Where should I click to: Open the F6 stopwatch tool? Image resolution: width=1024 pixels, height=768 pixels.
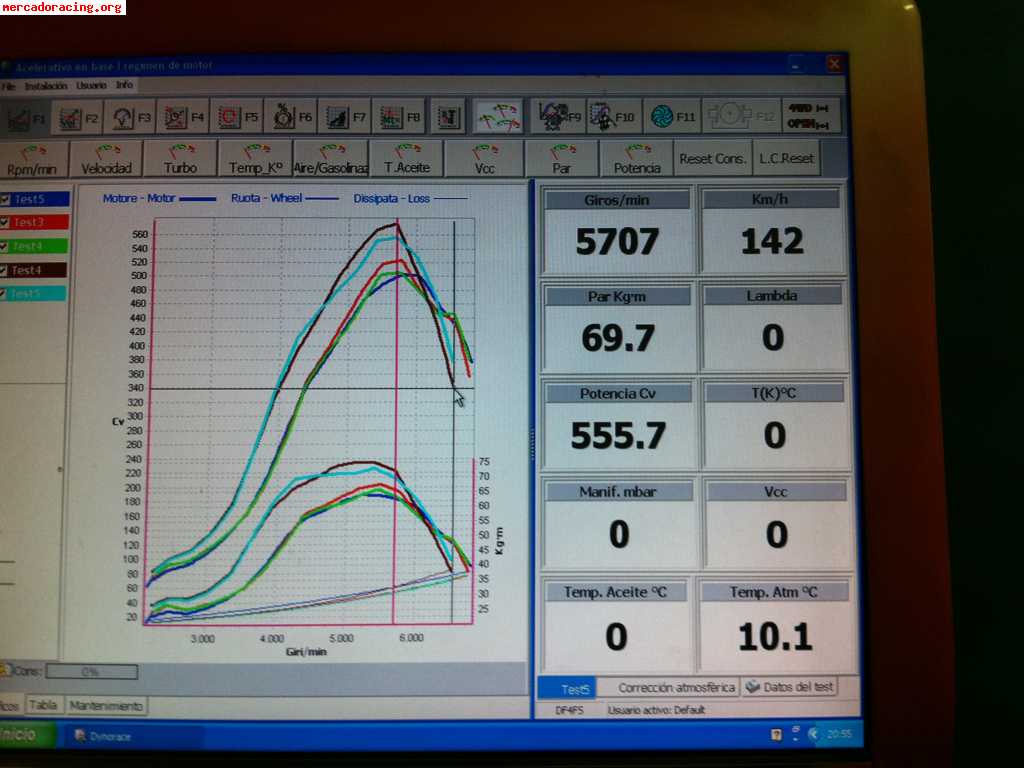292,117
